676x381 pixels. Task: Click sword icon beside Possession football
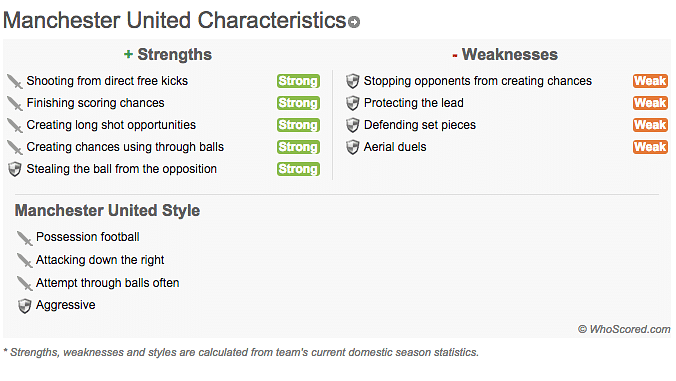point(24,237)
